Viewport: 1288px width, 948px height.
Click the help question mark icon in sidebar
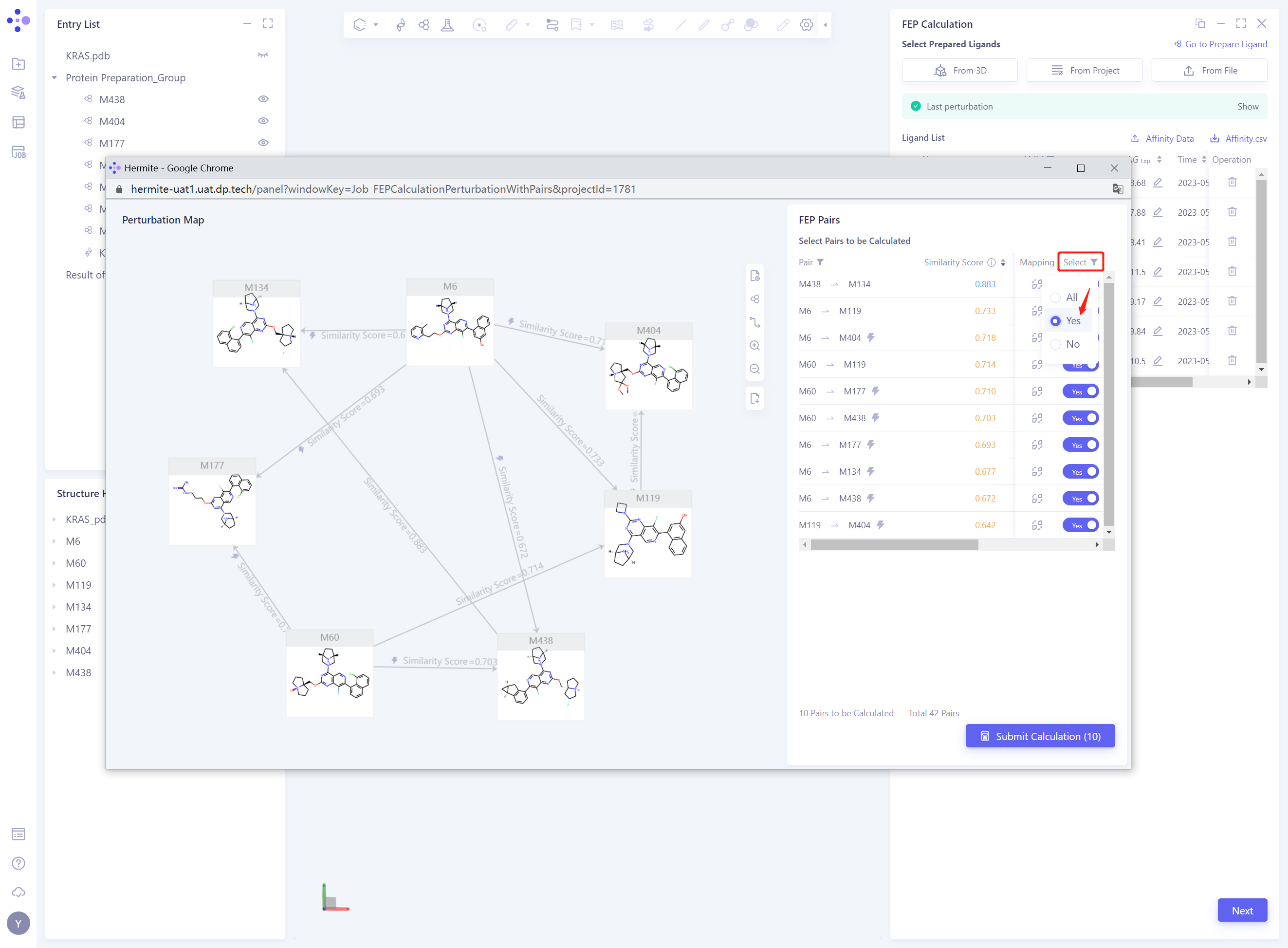(x=18, y=863)
